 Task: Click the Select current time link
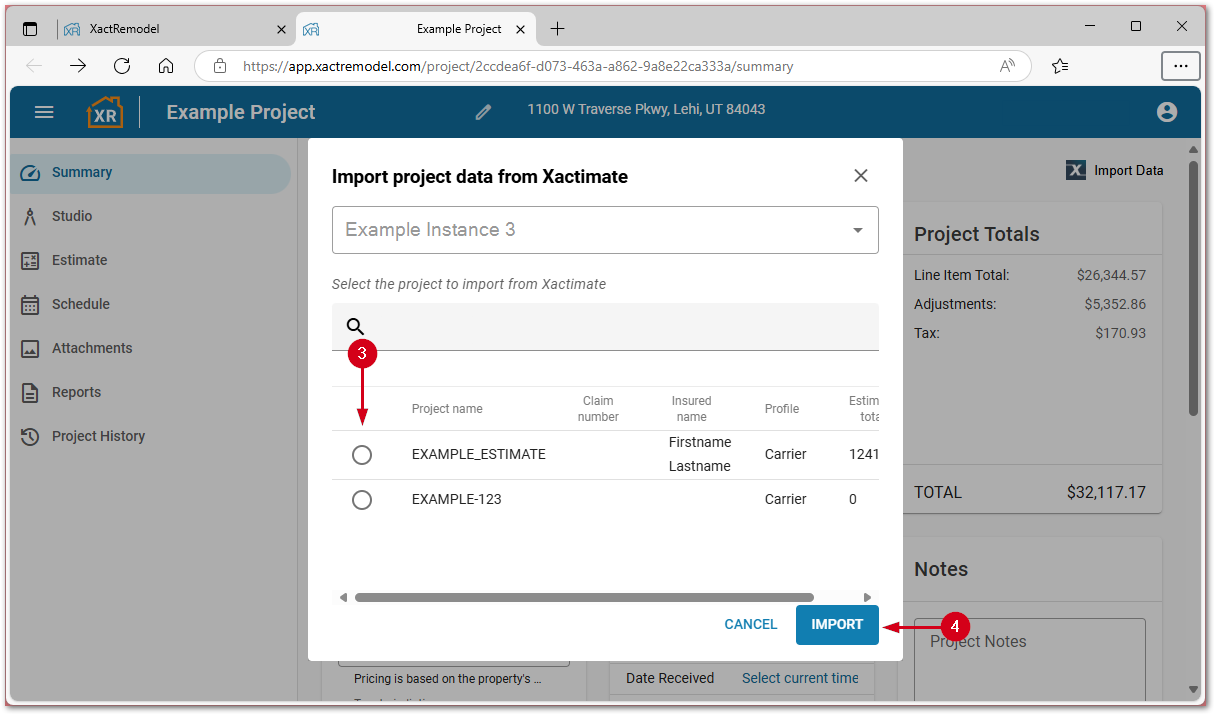point(800,678)
